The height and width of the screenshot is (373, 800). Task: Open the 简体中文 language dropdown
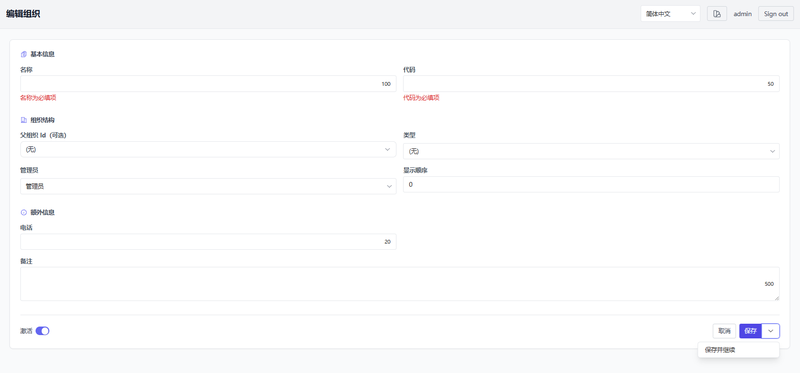pos(670,14)
